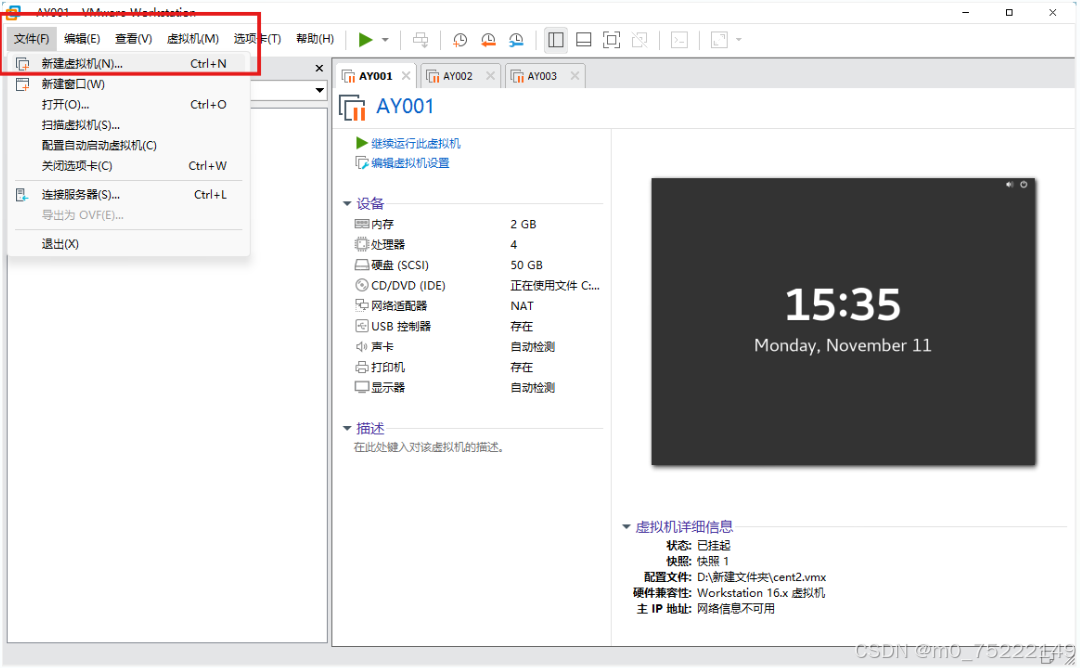Choose 扫描虚拟机(S)... menu entry
Screen dimensions: 1080x668
(x=128, y=125)
